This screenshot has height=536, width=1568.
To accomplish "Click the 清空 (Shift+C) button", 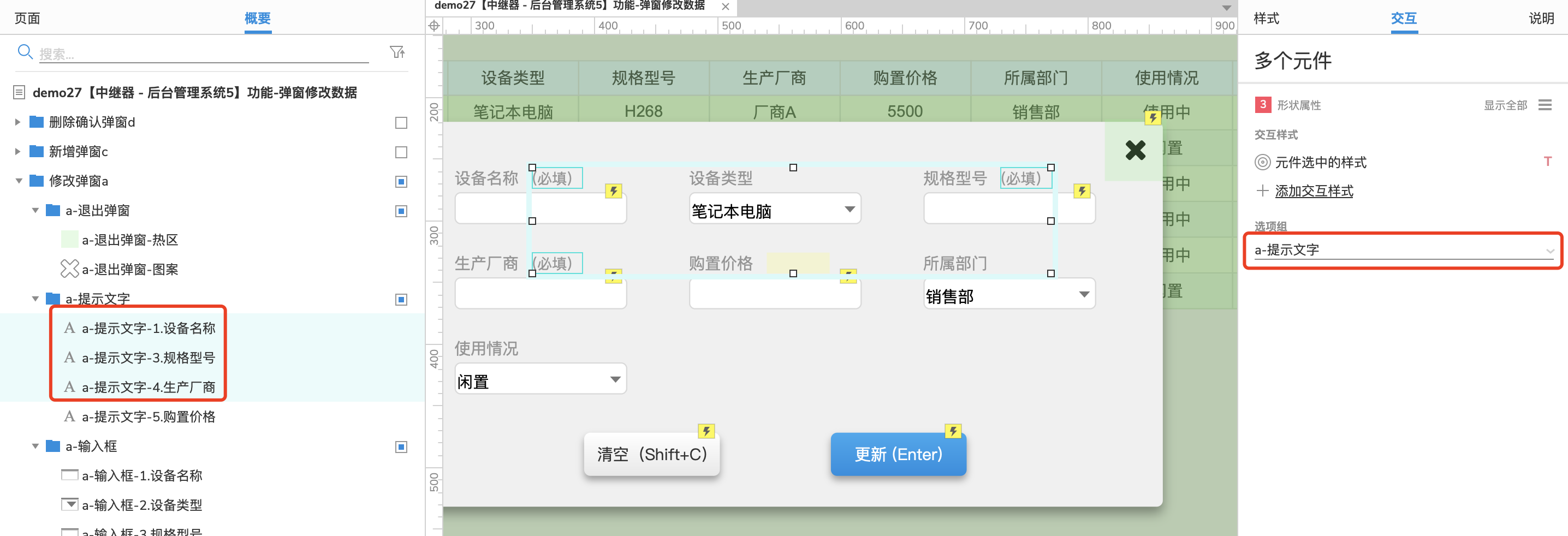I will [652, 455].
